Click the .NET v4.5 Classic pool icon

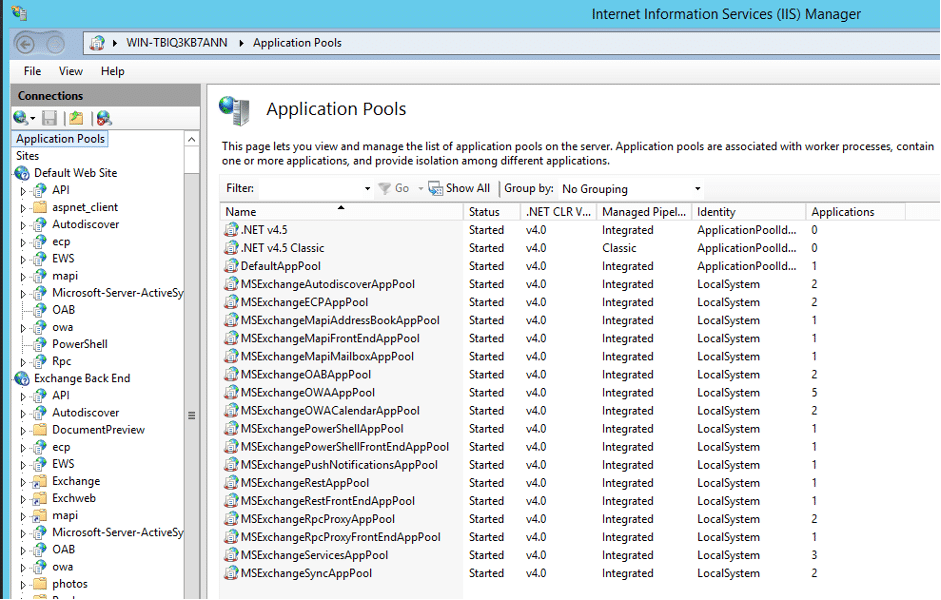pos(231,248)
